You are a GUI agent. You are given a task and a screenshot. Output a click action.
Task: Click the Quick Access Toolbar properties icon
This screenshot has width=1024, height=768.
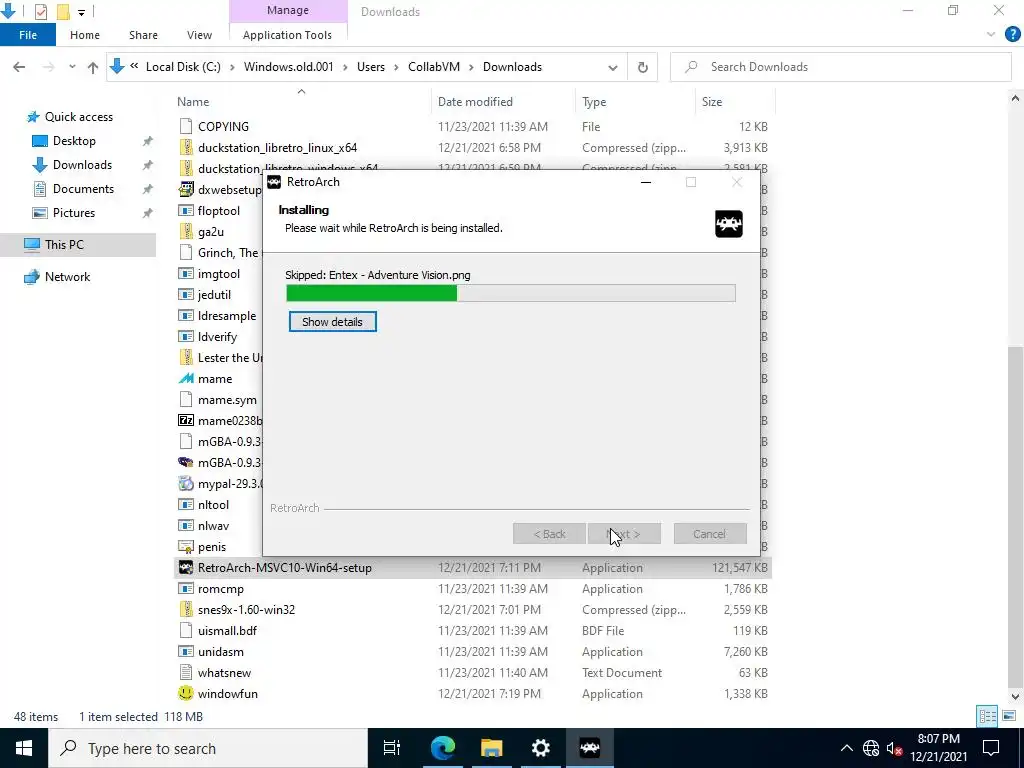[40, 11]
